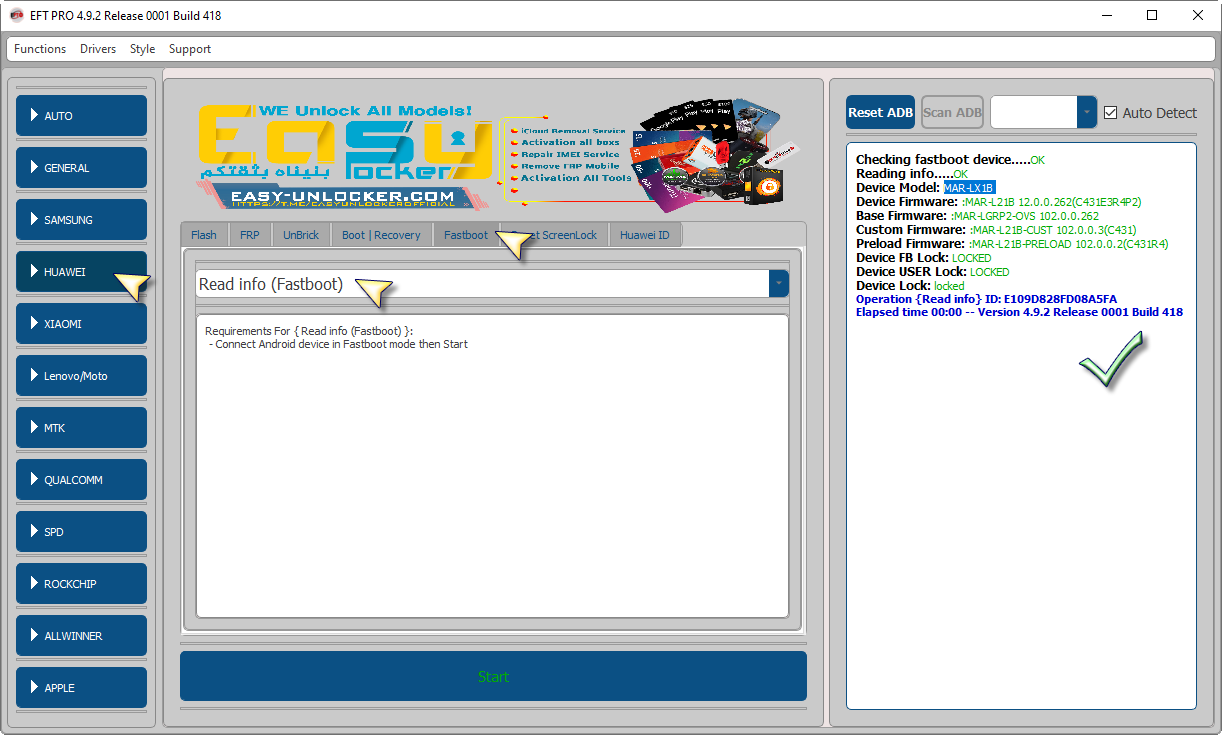
Task: Click the Reset ADB button
Action: (880, 113)
